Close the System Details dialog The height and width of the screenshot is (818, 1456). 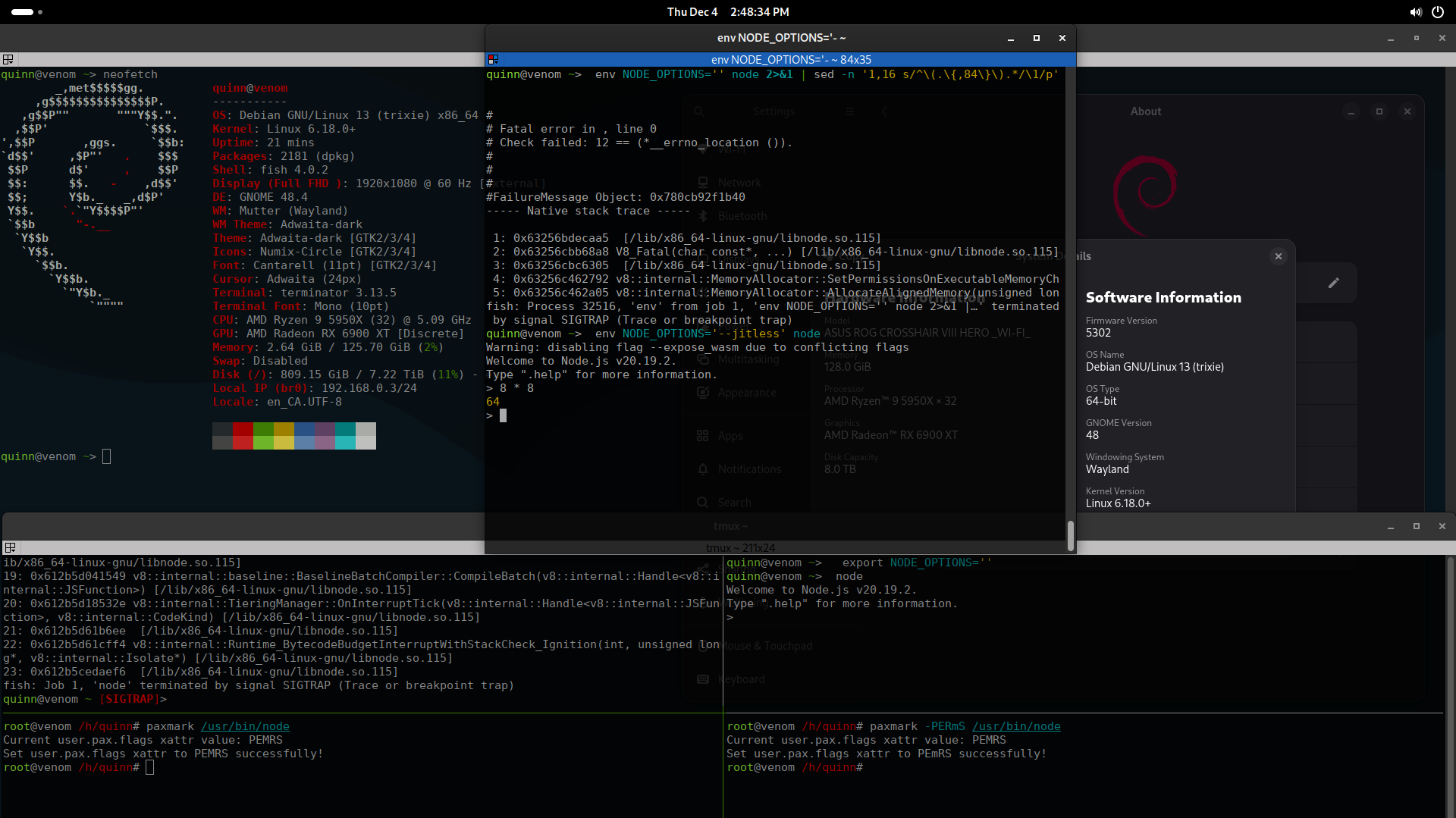pos(1279,256)
